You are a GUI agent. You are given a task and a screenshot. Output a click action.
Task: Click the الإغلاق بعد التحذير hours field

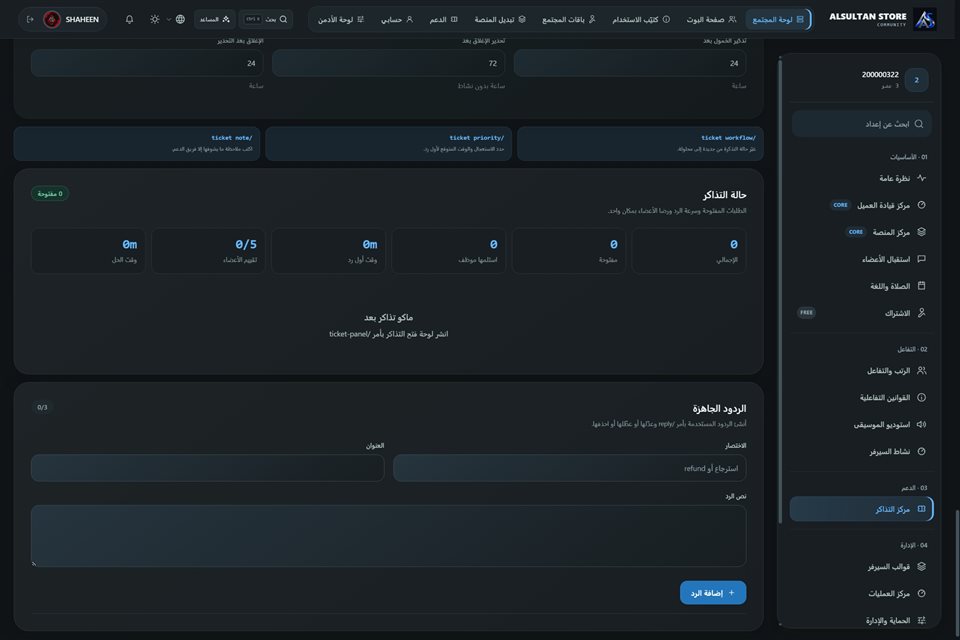point(147,64)
